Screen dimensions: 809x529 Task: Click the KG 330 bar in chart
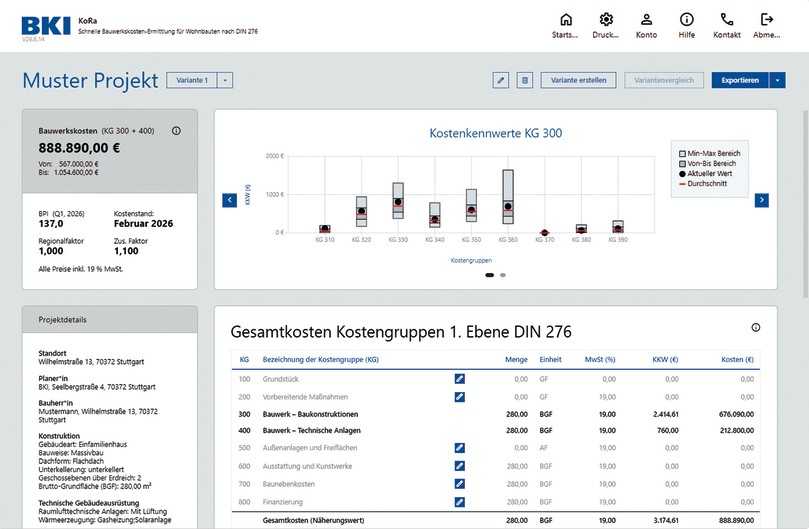(x=398, y=201)
